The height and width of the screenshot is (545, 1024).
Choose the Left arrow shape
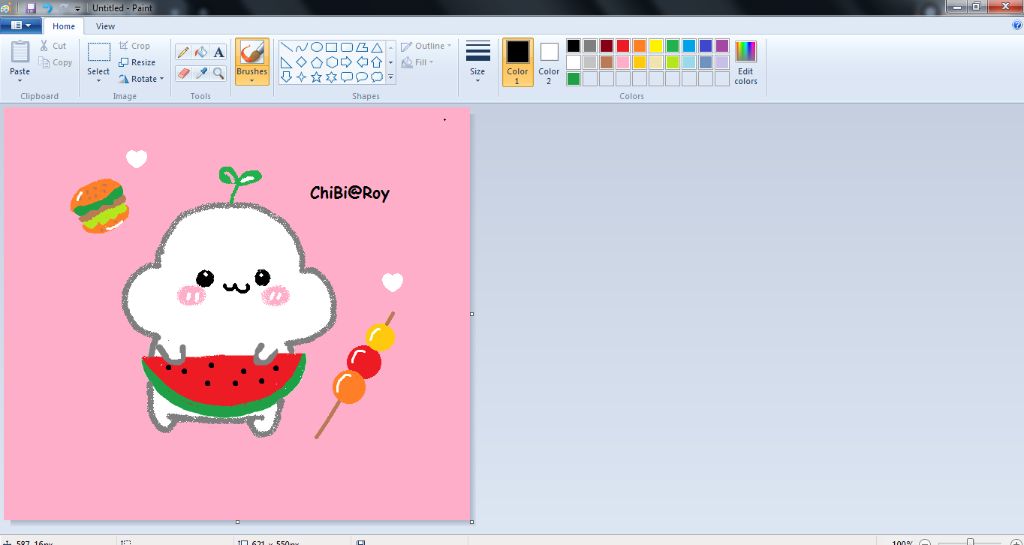point(361,63)
